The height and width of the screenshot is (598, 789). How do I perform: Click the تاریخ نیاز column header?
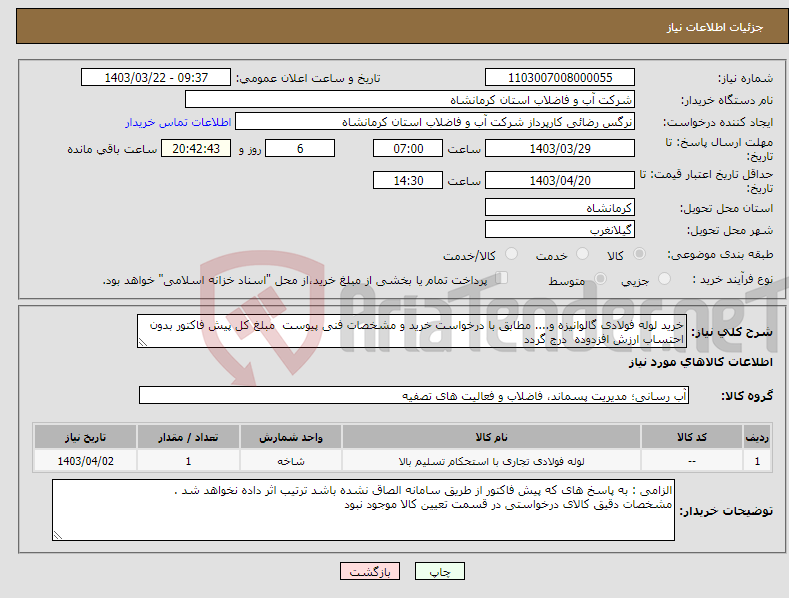pos(86,437)
